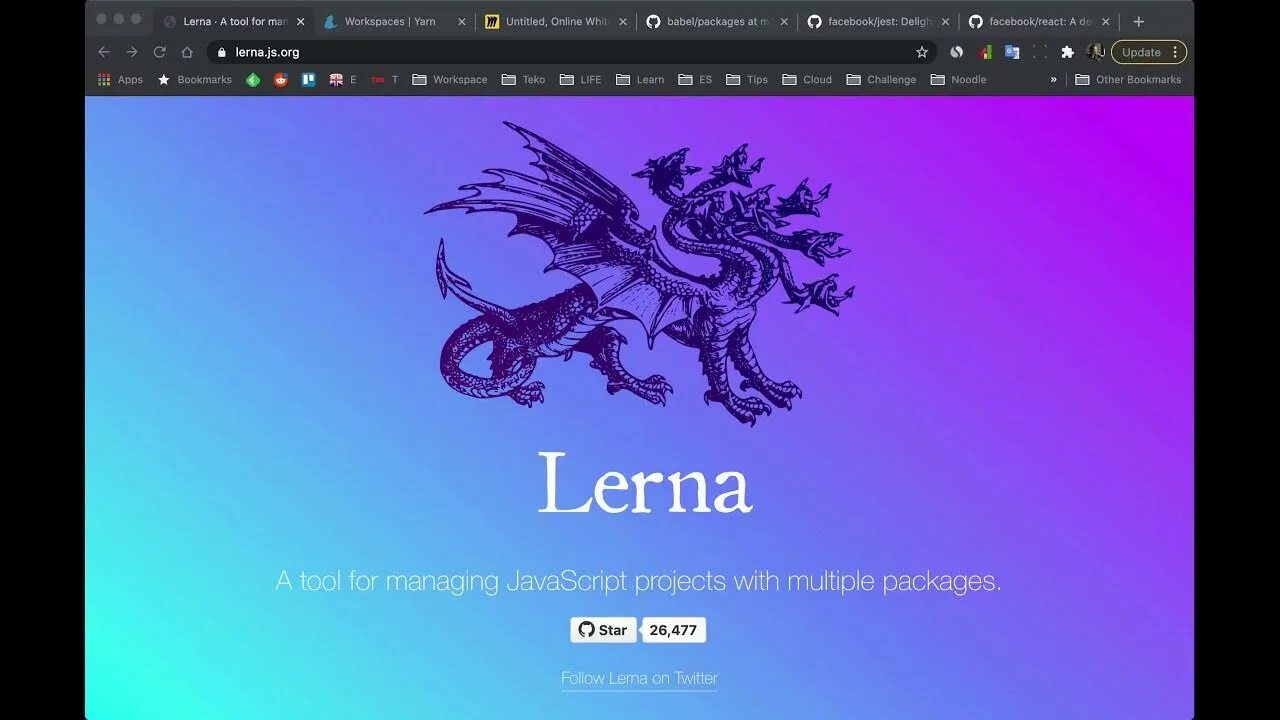The height and width of the screenshot is (720, 1280).
Task: Click the lerna.js.org address bar
Action: click(x=570, y=52)
